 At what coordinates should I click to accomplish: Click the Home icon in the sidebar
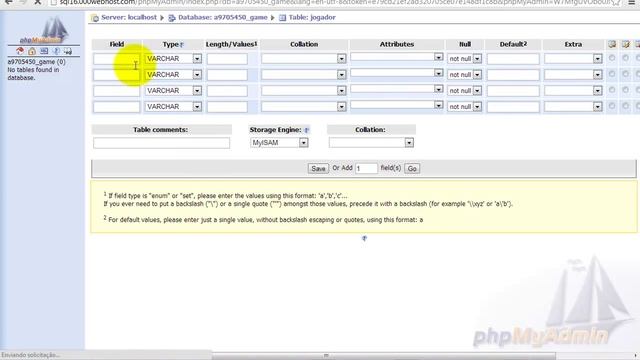tap(32, 51)
